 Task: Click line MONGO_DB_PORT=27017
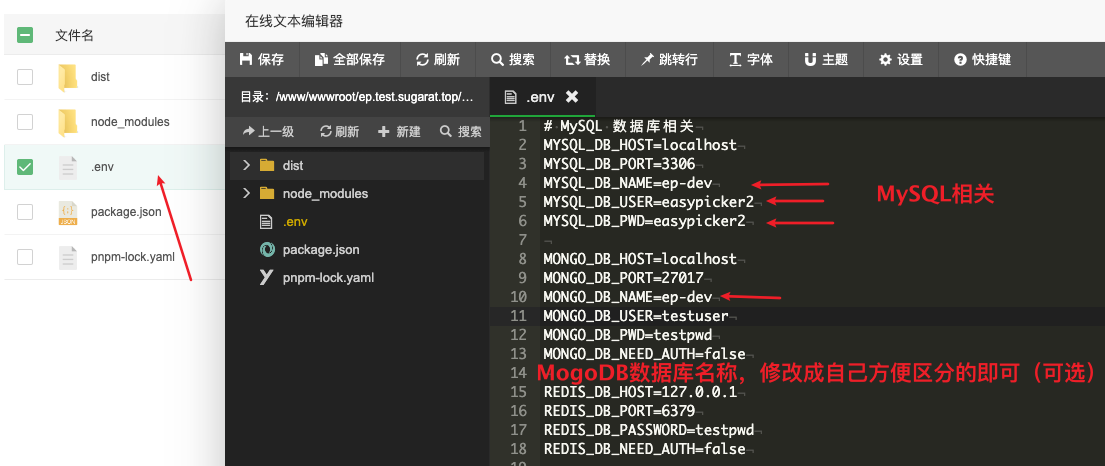tap(624, 278)
